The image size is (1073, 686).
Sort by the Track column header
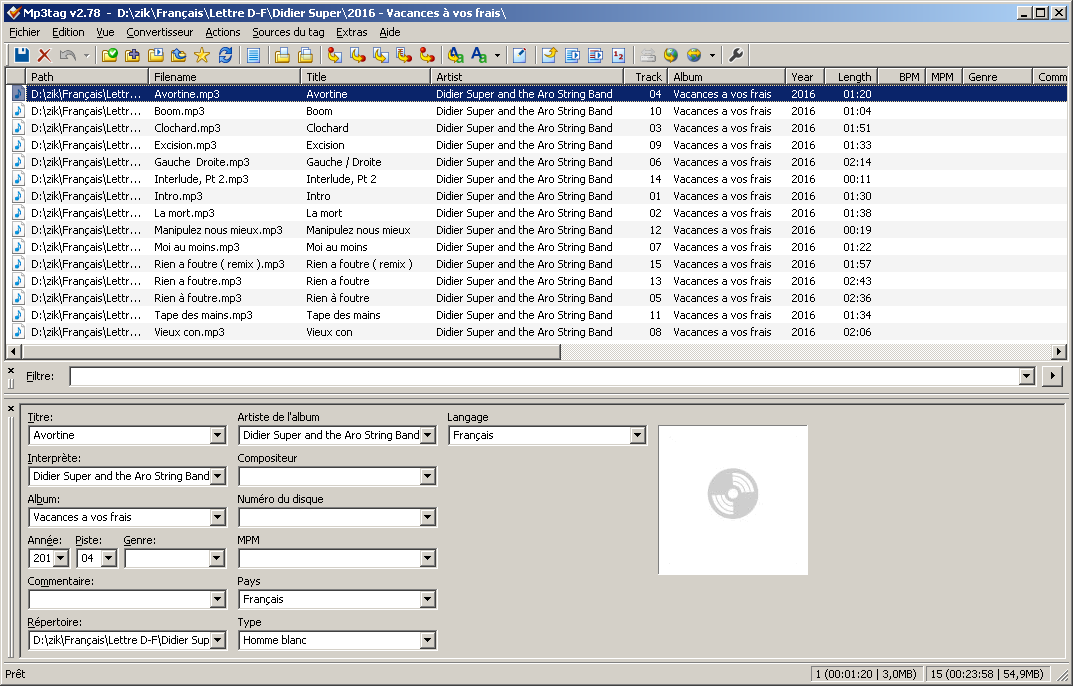(645, 77)
